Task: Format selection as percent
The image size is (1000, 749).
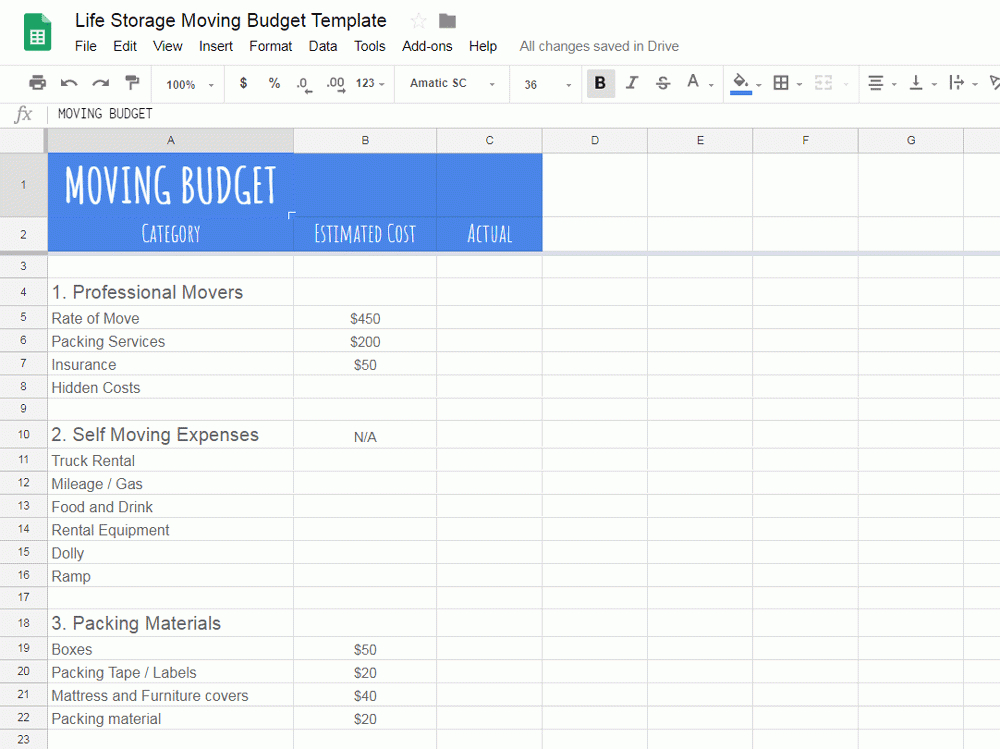Action: tap(274, 83)
